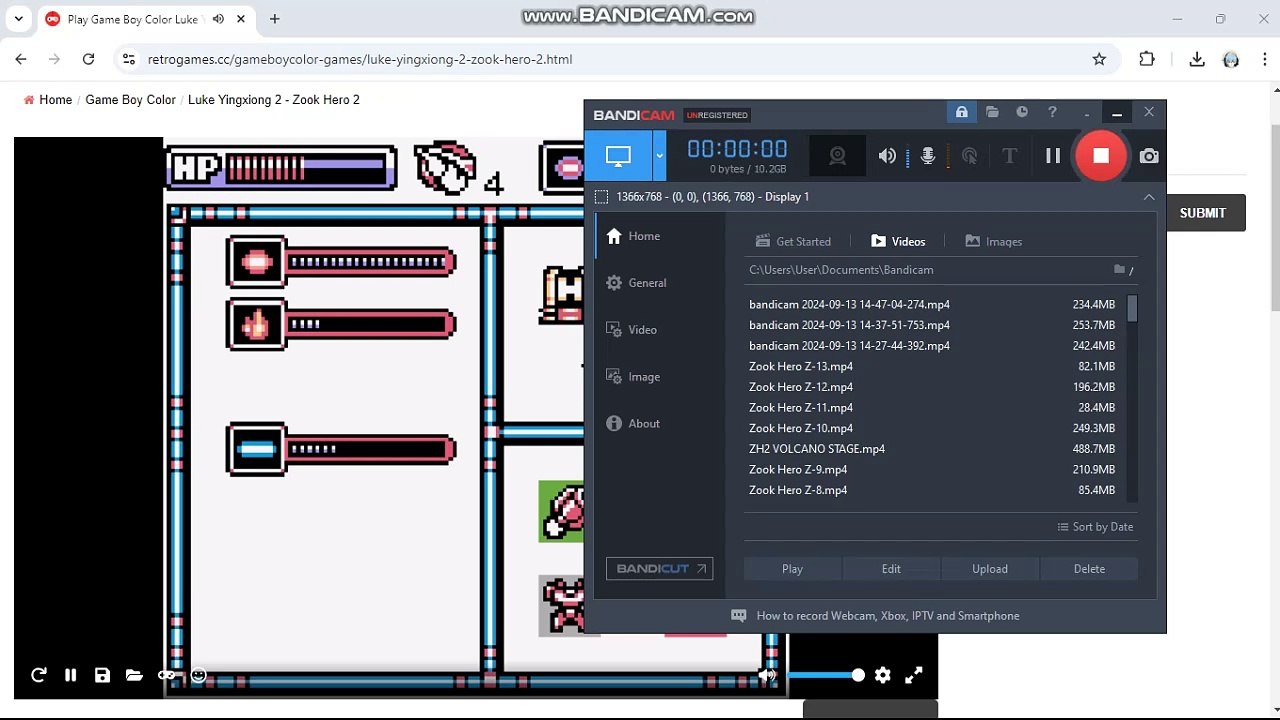Click the Play button in Bandicam
1280x720 pixels.
[x=792, y=569]
